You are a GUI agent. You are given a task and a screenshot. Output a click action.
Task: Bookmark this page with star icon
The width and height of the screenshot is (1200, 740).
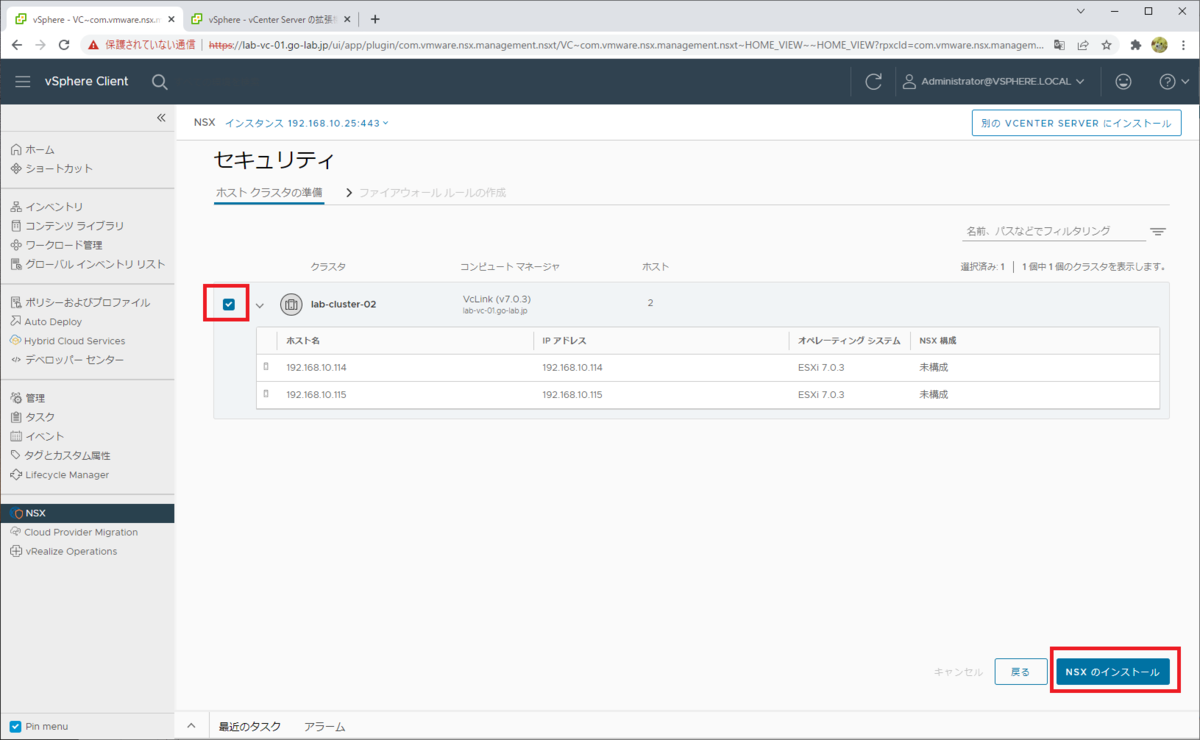point(1107,45)
